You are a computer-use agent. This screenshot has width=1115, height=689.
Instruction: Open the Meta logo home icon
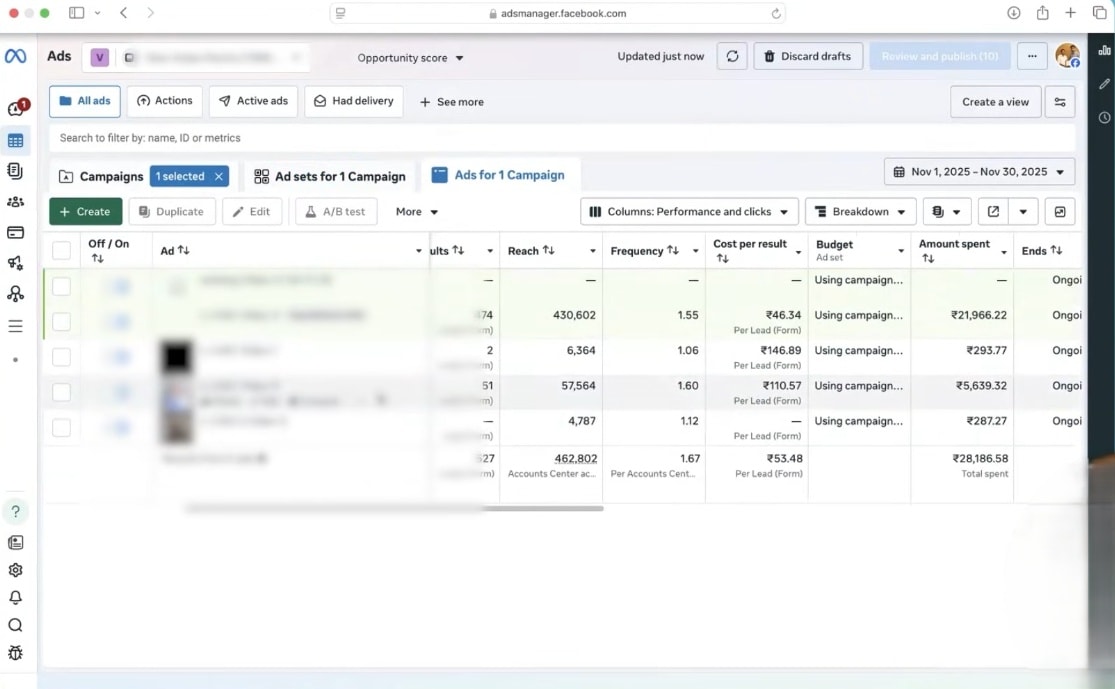[15, 57]
